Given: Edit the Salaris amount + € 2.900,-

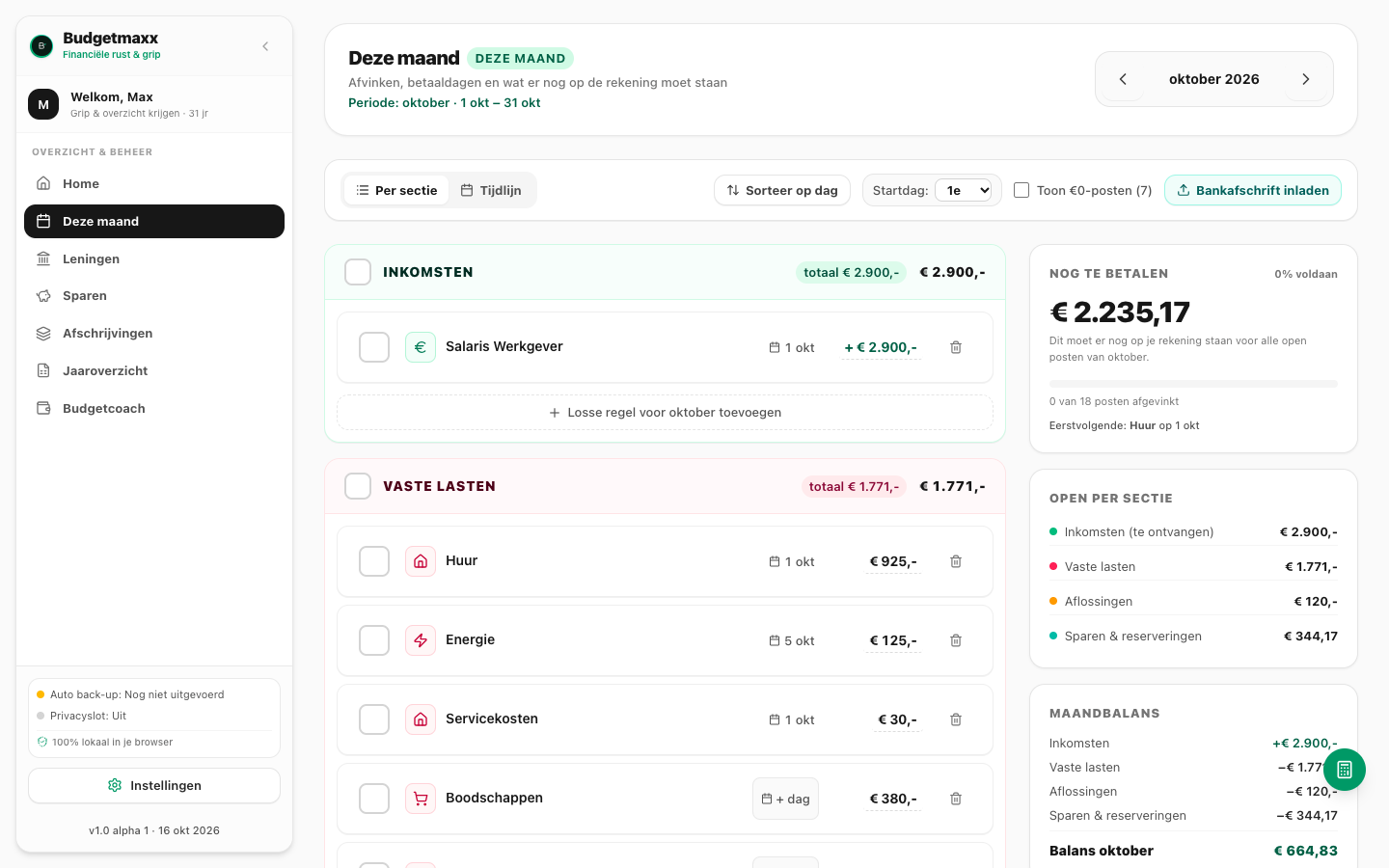Looking at the screenshot, I should 881,347.
